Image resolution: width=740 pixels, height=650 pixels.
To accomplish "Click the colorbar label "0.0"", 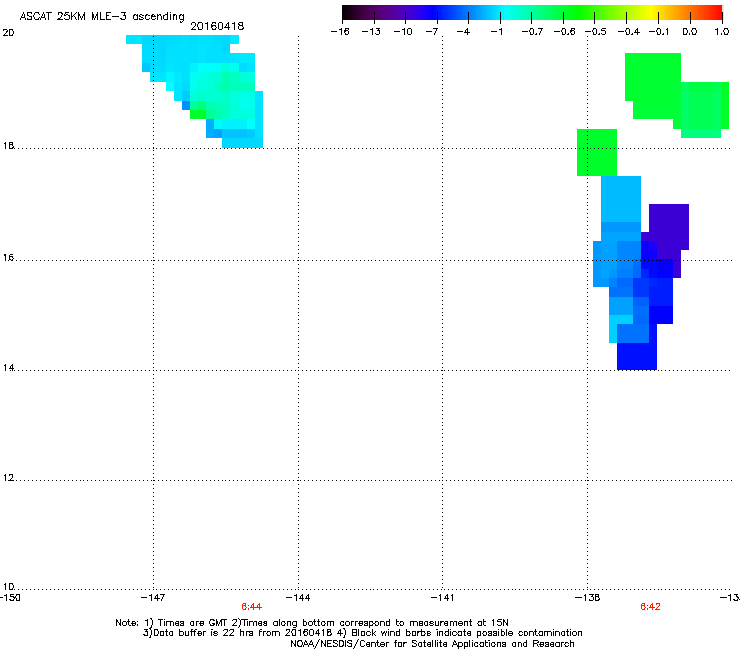I will [x=690, y=32].
